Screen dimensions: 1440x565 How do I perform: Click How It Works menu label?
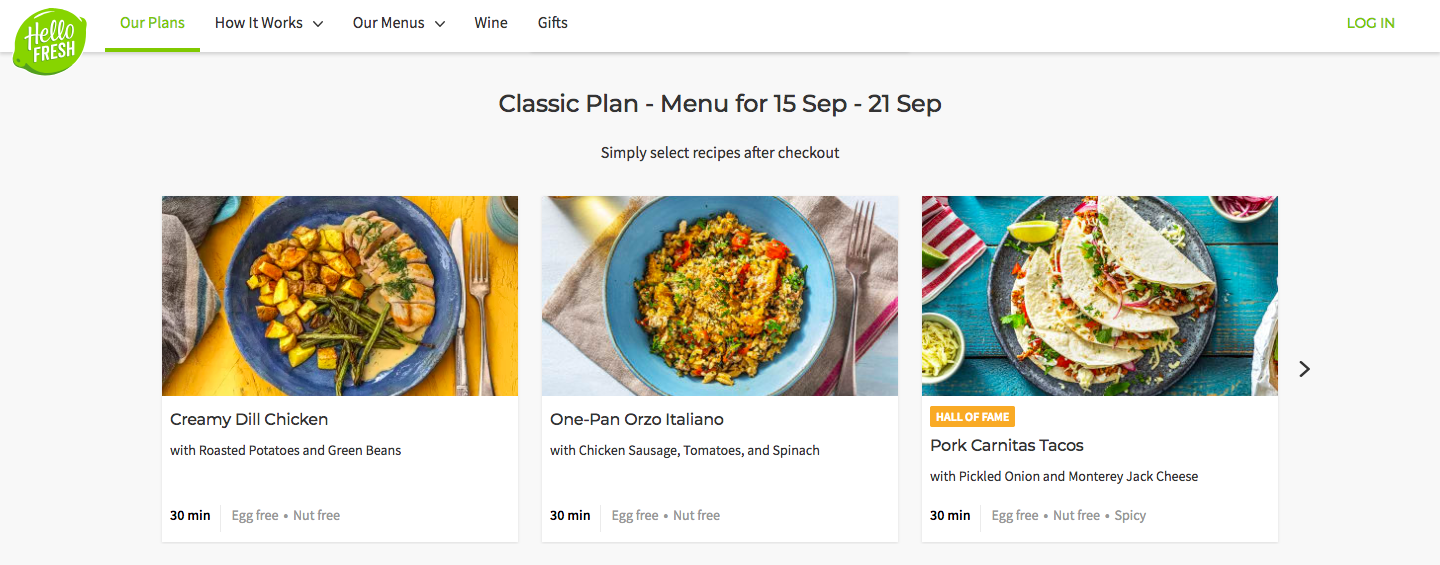pos(259,23)
